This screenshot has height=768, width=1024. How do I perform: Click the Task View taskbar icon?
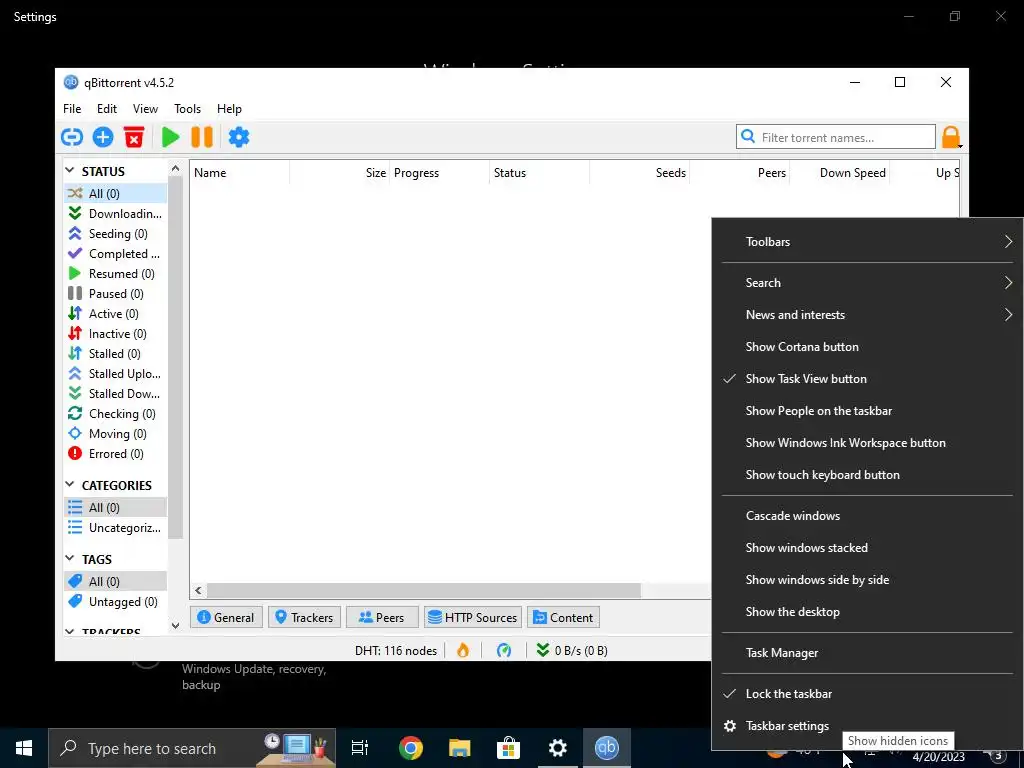pos(360,748)
